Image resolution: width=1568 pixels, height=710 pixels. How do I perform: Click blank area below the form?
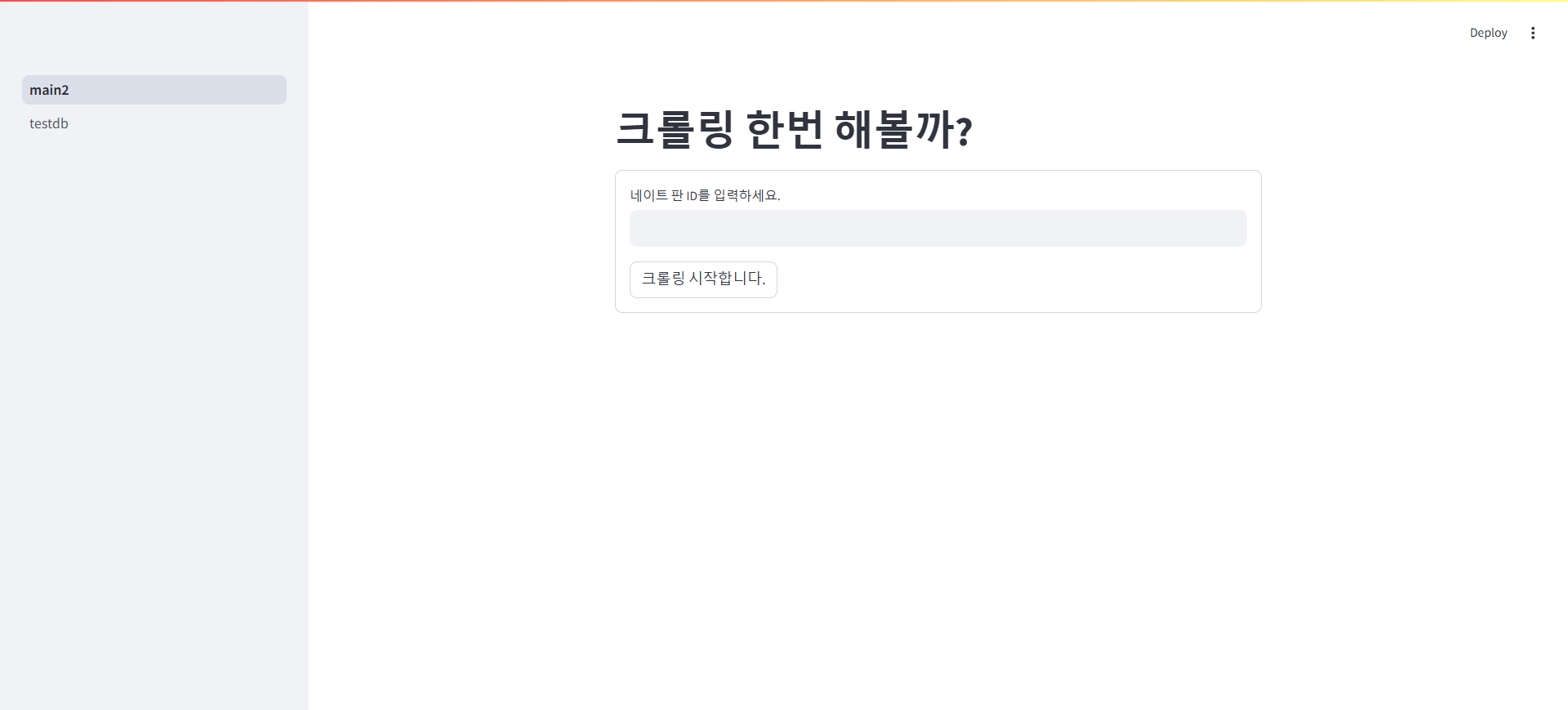pyautogui.click(x=938, y=490)
